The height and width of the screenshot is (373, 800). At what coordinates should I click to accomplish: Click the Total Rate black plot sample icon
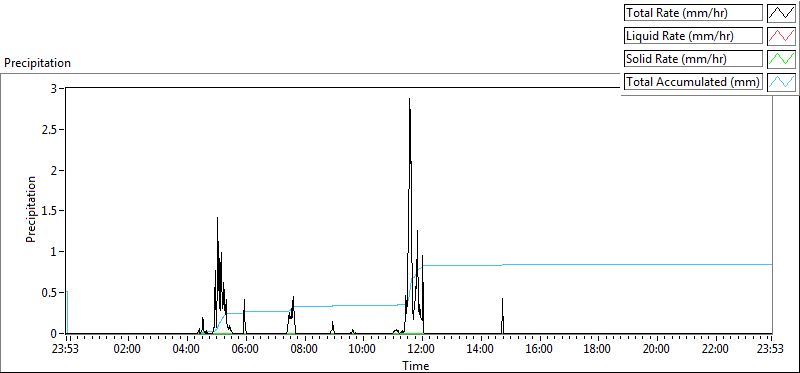click(x=781, y=13)
